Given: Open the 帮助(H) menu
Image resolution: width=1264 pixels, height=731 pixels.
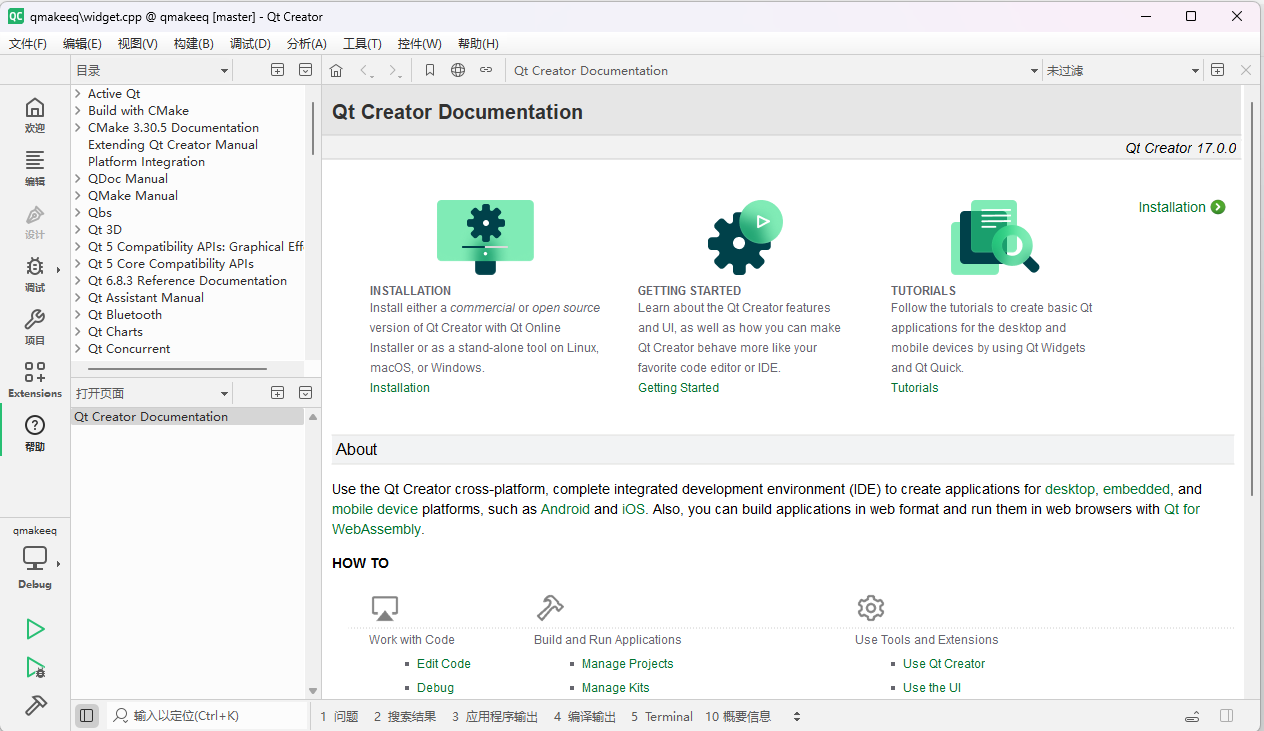Looking at the screenshot, I should pos(478,44).
